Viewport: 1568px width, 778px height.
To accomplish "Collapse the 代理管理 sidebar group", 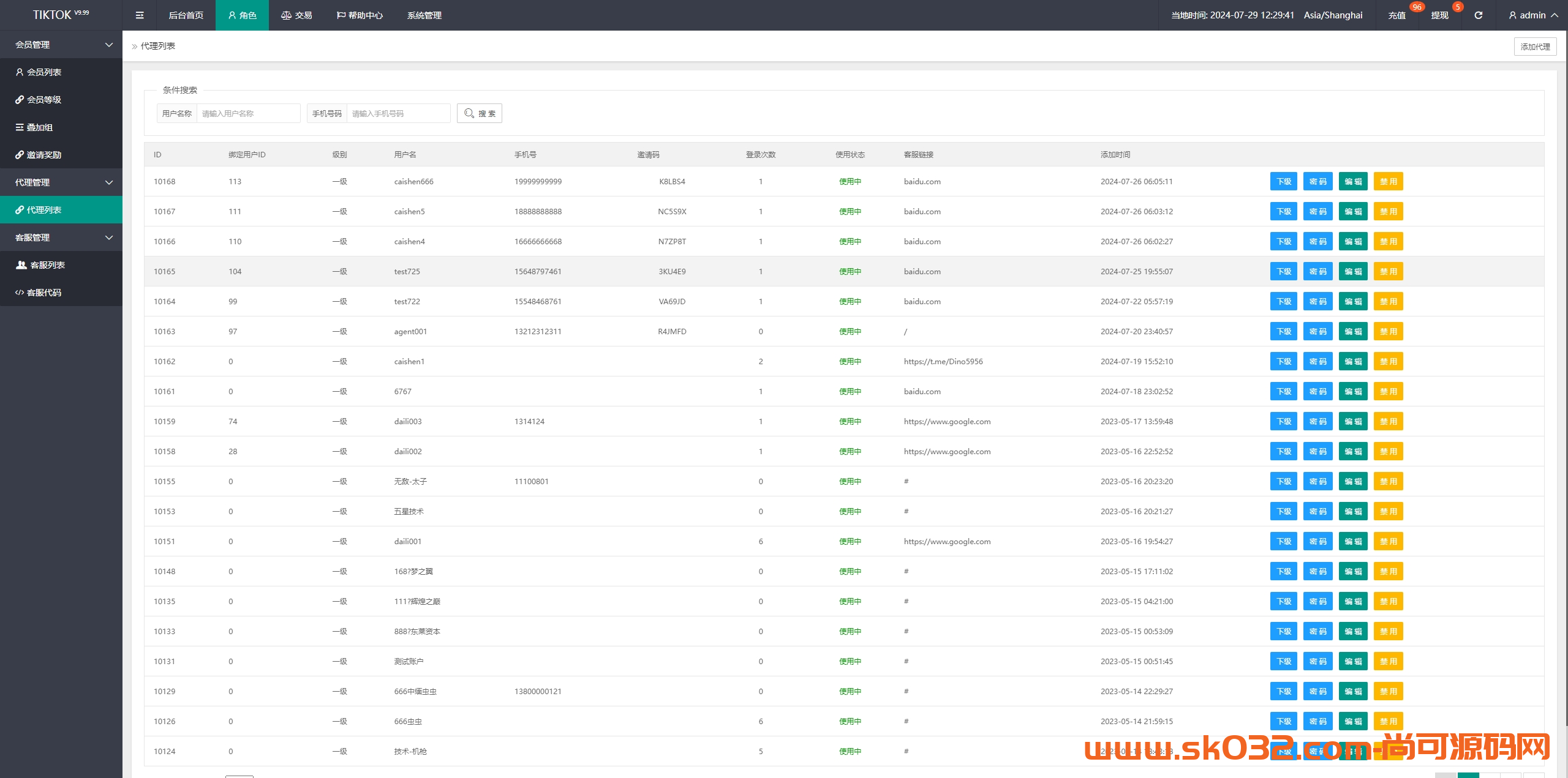I will (61, 182).
